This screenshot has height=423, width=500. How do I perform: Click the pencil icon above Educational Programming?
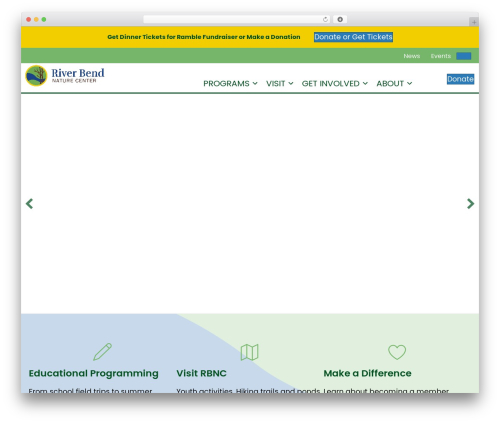click(102, 352)
